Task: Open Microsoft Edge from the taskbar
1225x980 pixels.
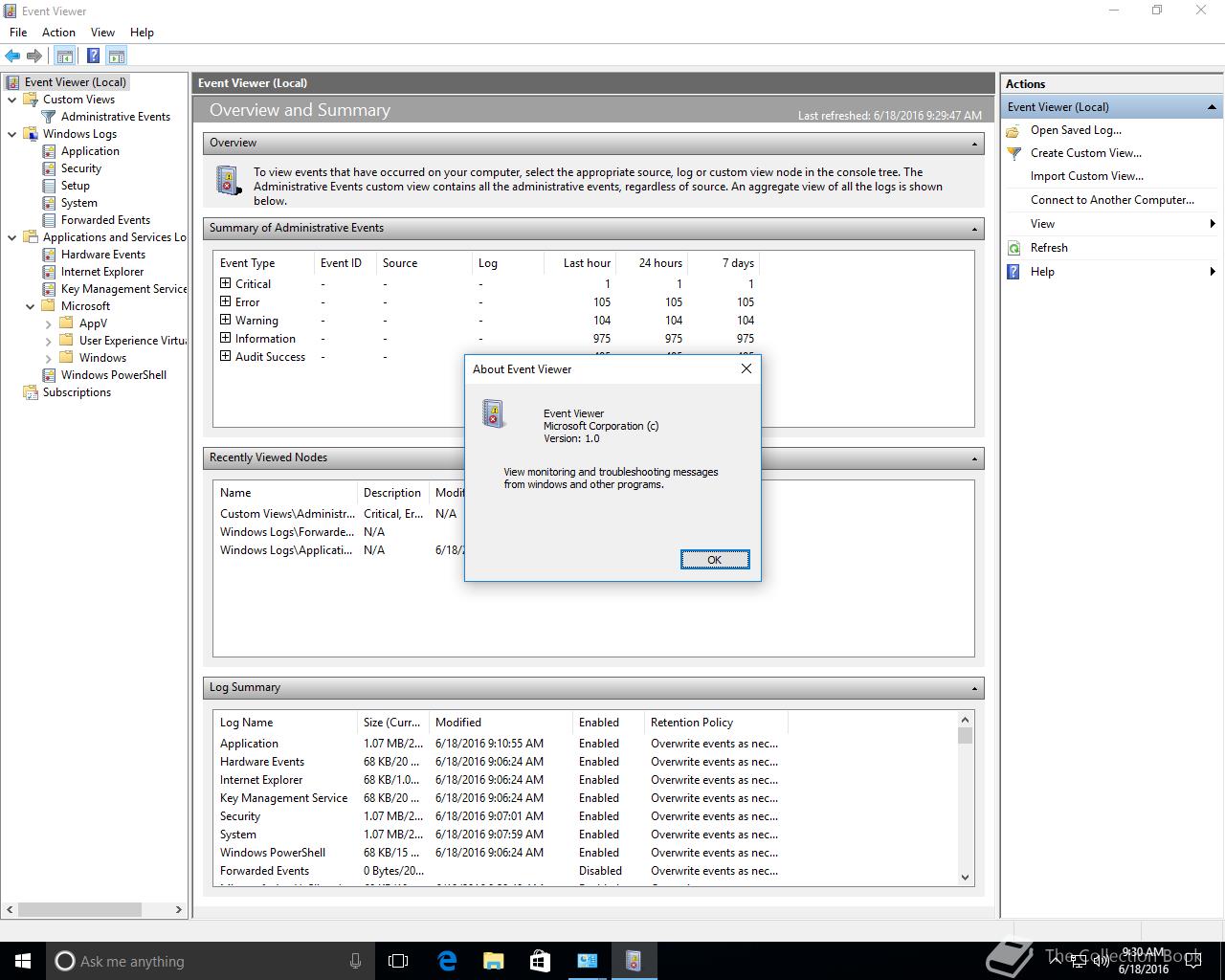Action: [x=447, y=961]
